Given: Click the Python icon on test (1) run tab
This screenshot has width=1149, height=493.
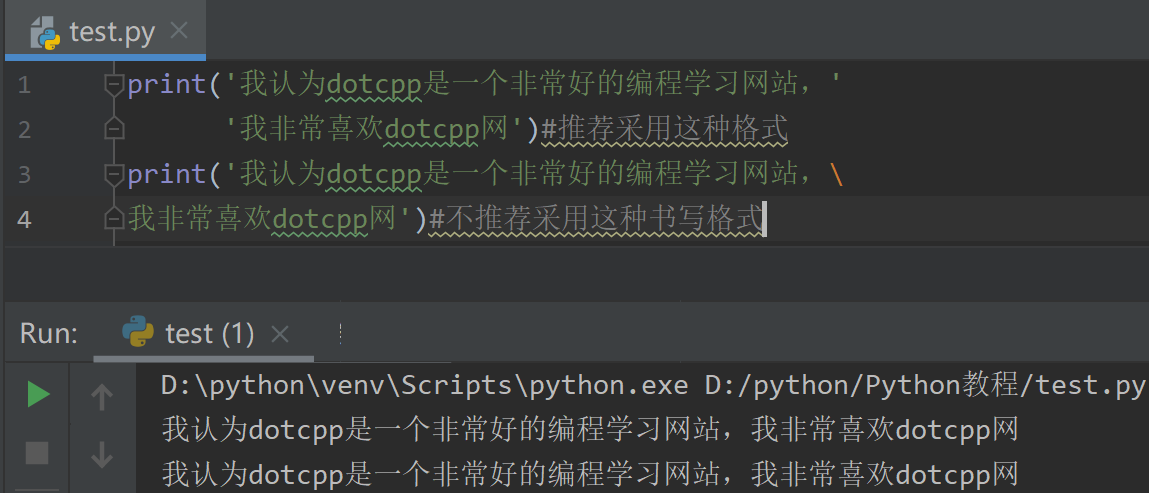Looking at the screenshot, I should tap(137, 332).
